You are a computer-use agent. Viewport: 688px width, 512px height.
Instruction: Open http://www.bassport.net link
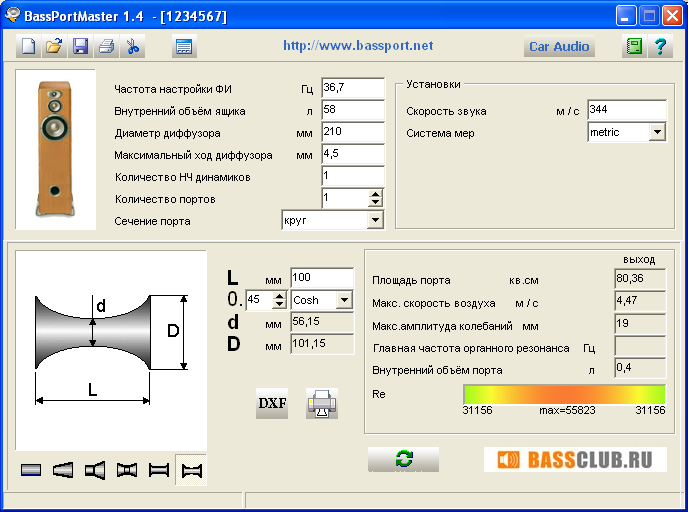coord(358,46)
